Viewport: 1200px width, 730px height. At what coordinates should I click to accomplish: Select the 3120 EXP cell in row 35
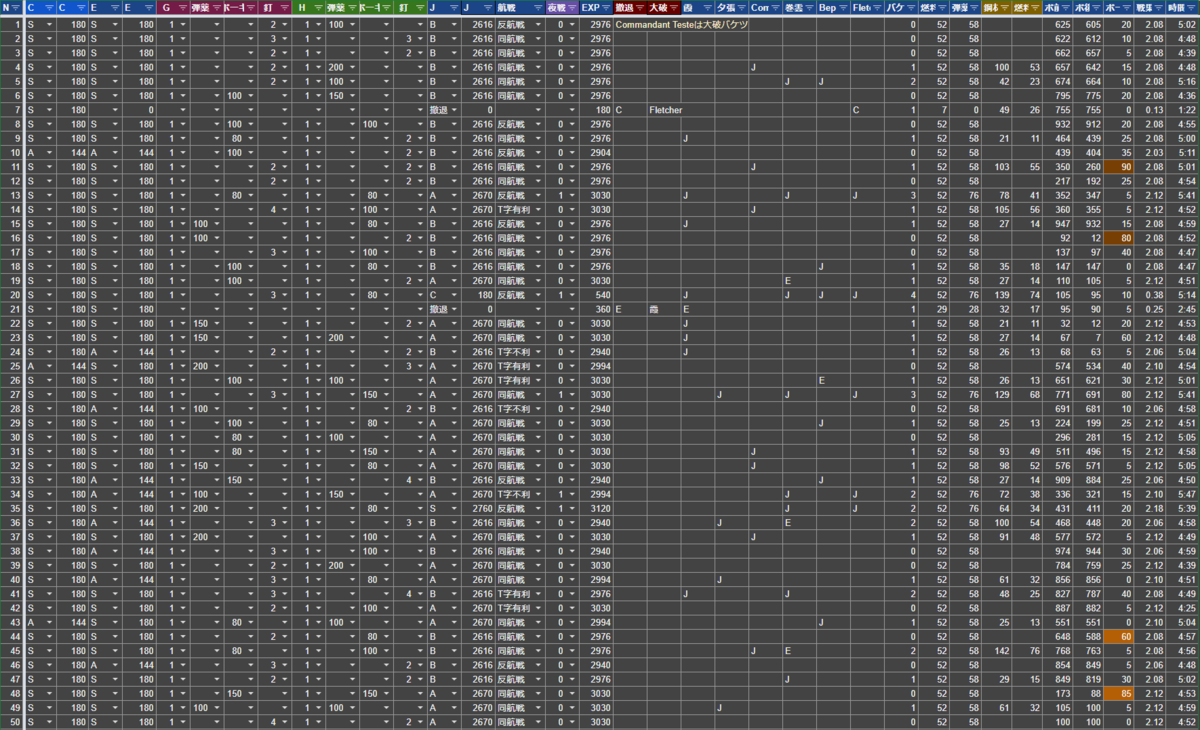(596, 508)
